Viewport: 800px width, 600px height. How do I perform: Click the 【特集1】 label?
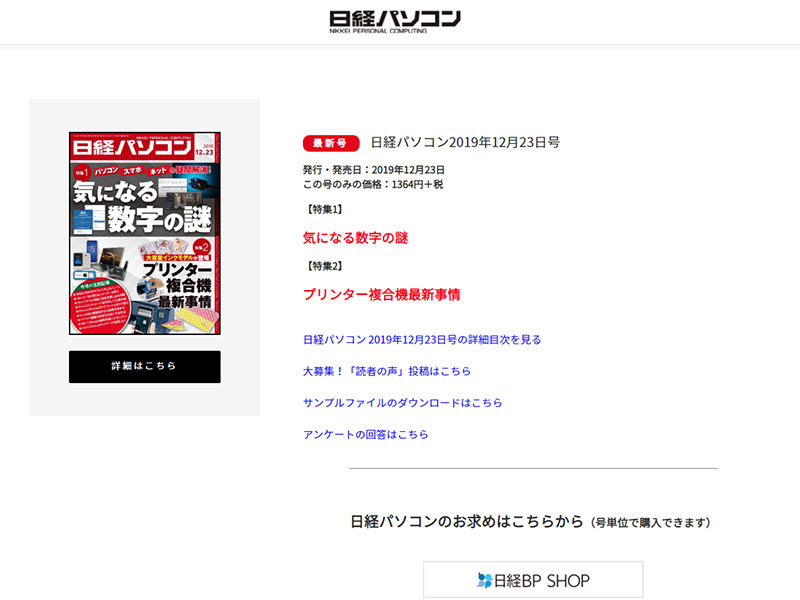(324, 209)
